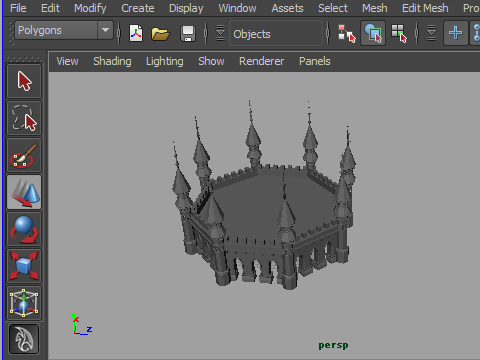Open the Mesh menu

[x=375, y=8]
